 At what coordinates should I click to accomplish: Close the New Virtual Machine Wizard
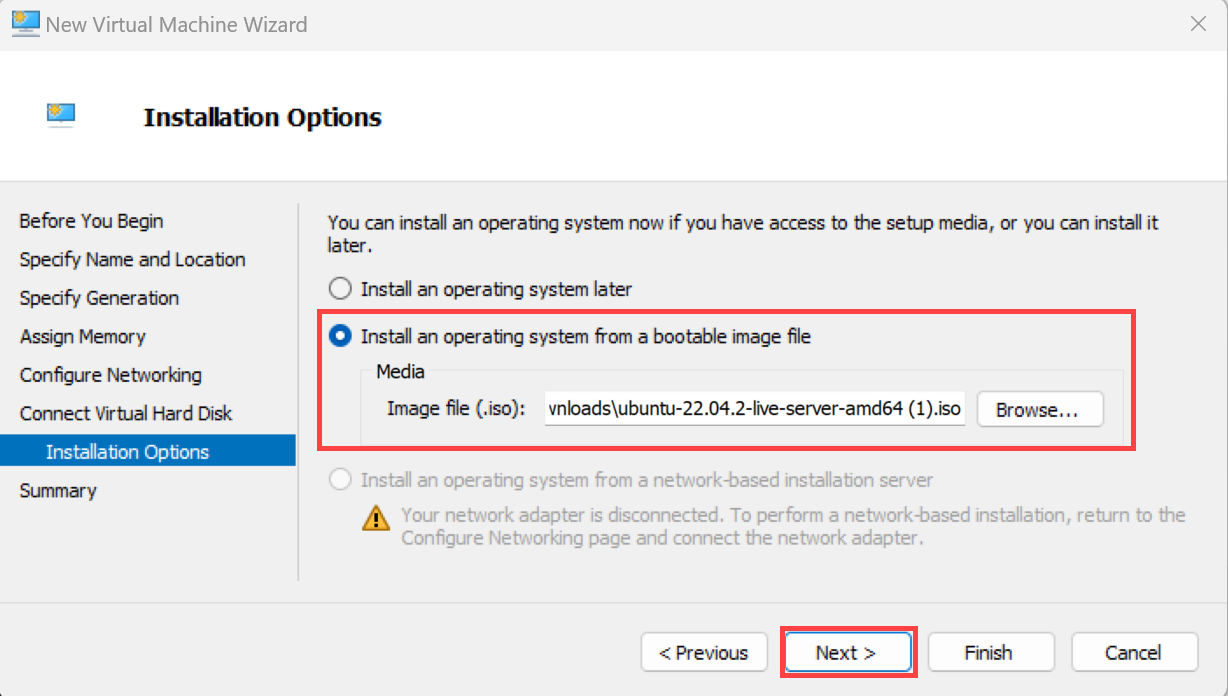[x=1198, y=24]
